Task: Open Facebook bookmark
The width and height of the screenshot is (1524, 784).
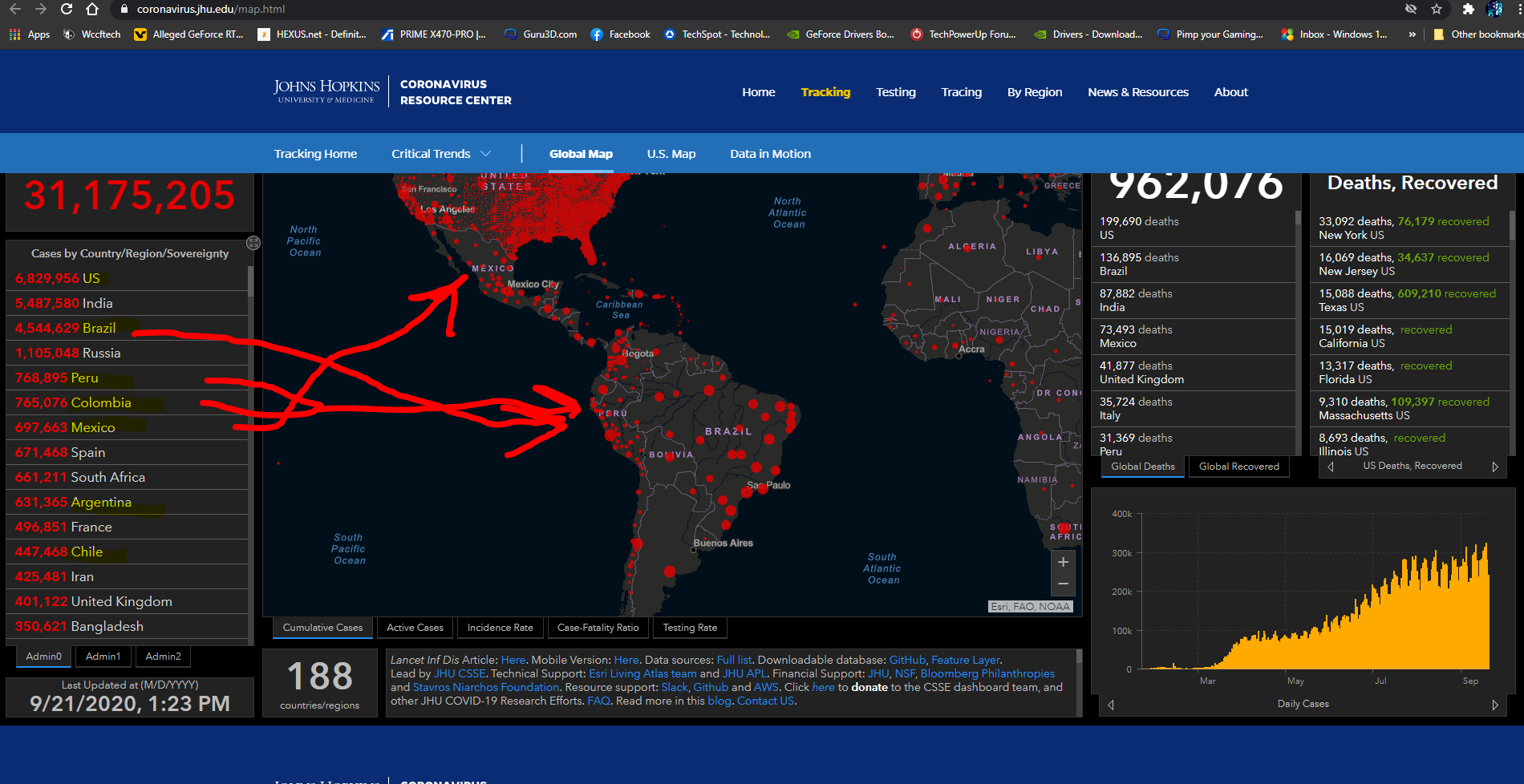Action: pos(620,34)
